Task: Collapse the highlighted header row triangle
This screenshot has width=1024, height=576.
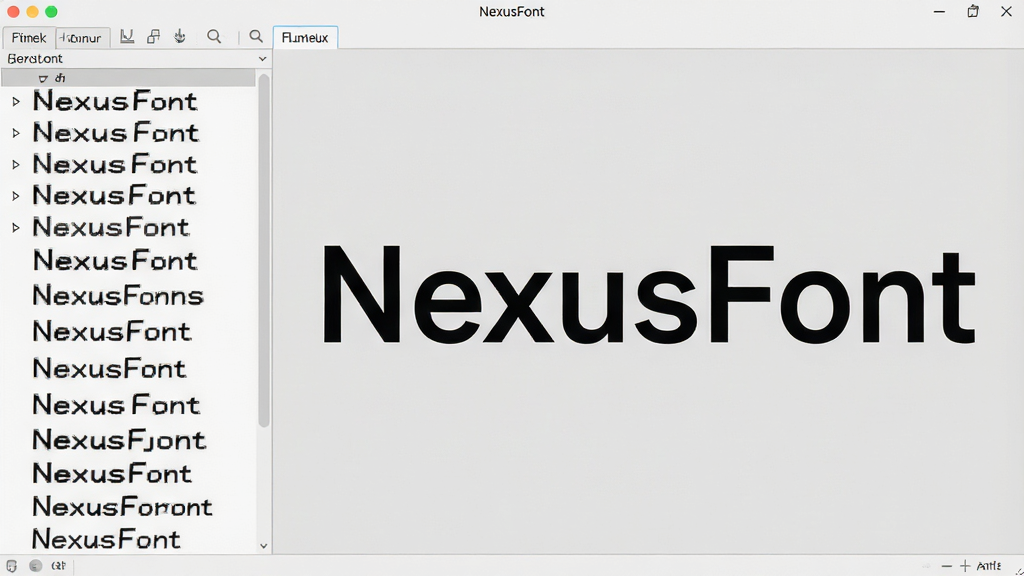Action: pos(43,78)
